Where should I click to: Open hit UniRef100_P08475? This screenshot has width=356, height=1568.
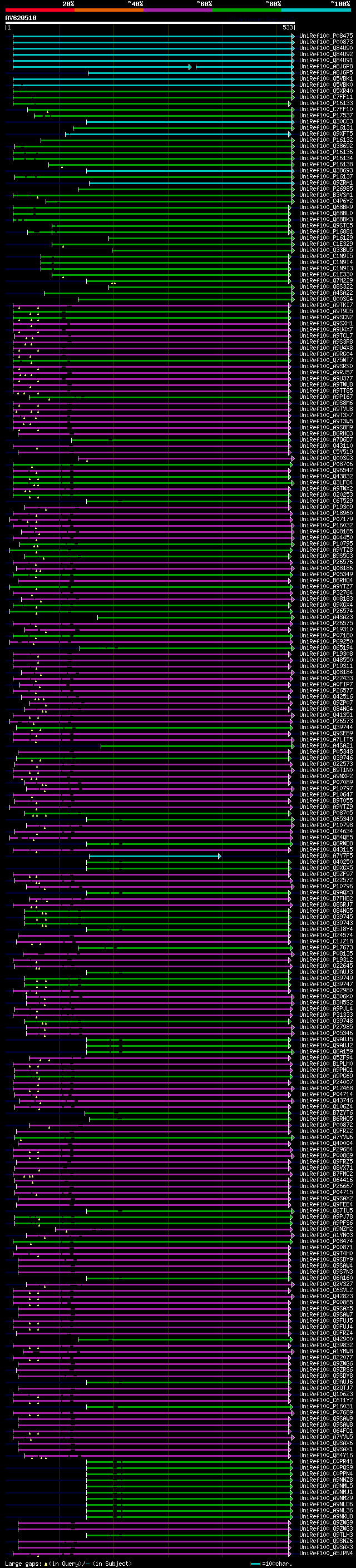pyautogui.click(x=326, y=36)
